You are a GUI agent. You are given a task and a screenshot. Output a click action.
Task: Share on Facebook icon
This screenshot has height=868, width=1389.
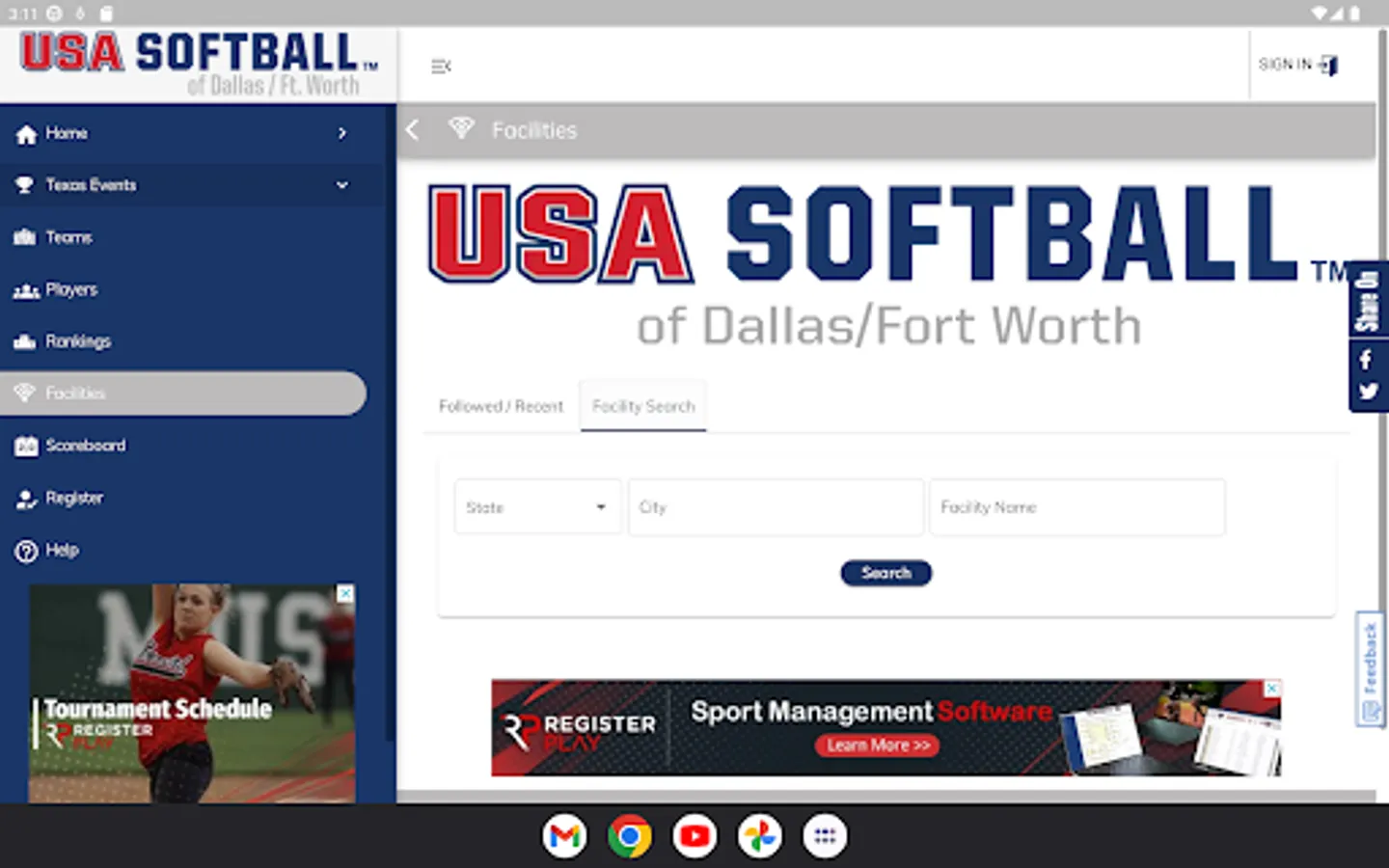click(x=1366, y=360)
